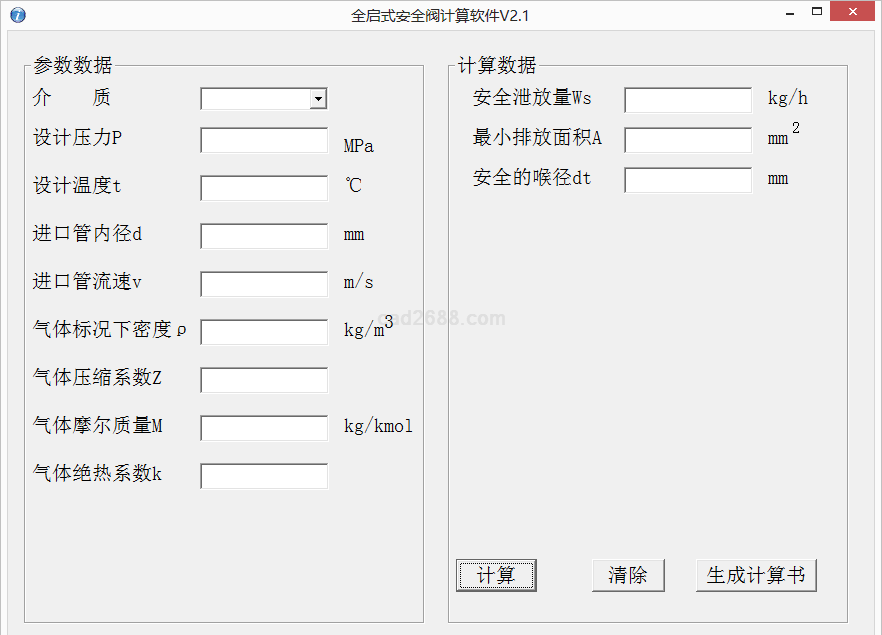Click the 气体压缩系数Z input box
The width and height of the screenshot is (882, 635).
264,380
